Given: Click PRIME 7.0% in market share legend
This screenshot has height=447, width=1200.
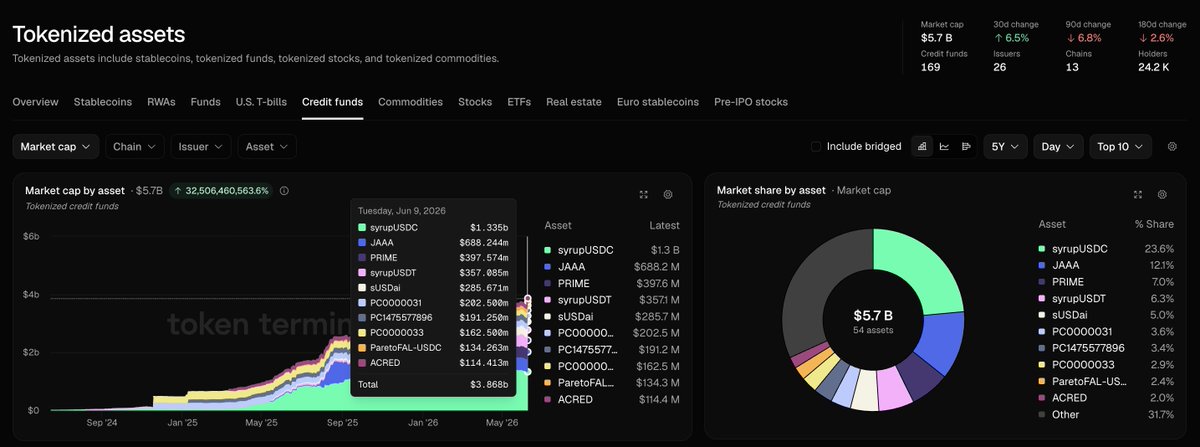Looking at the screenshot, I should (1106, 282).
